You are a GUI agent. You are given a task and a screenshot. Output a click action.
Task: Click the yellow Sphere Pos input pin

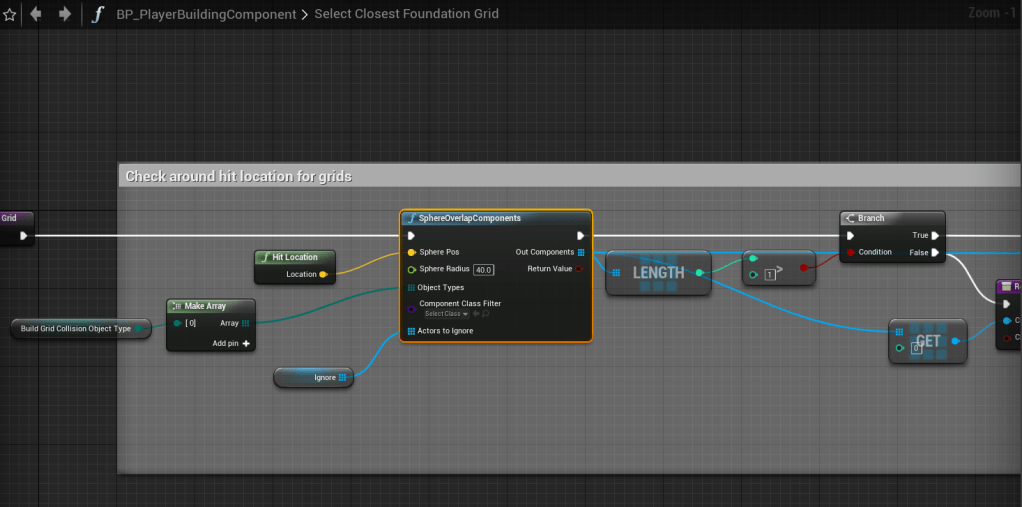coord(411,252)
